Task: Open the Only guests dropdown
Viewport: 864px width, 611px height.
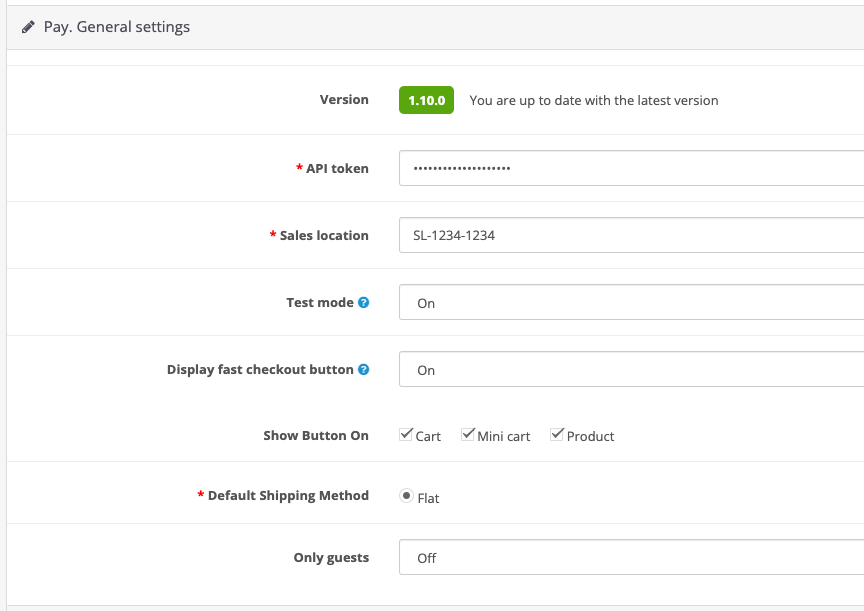Action: (631, 557)
